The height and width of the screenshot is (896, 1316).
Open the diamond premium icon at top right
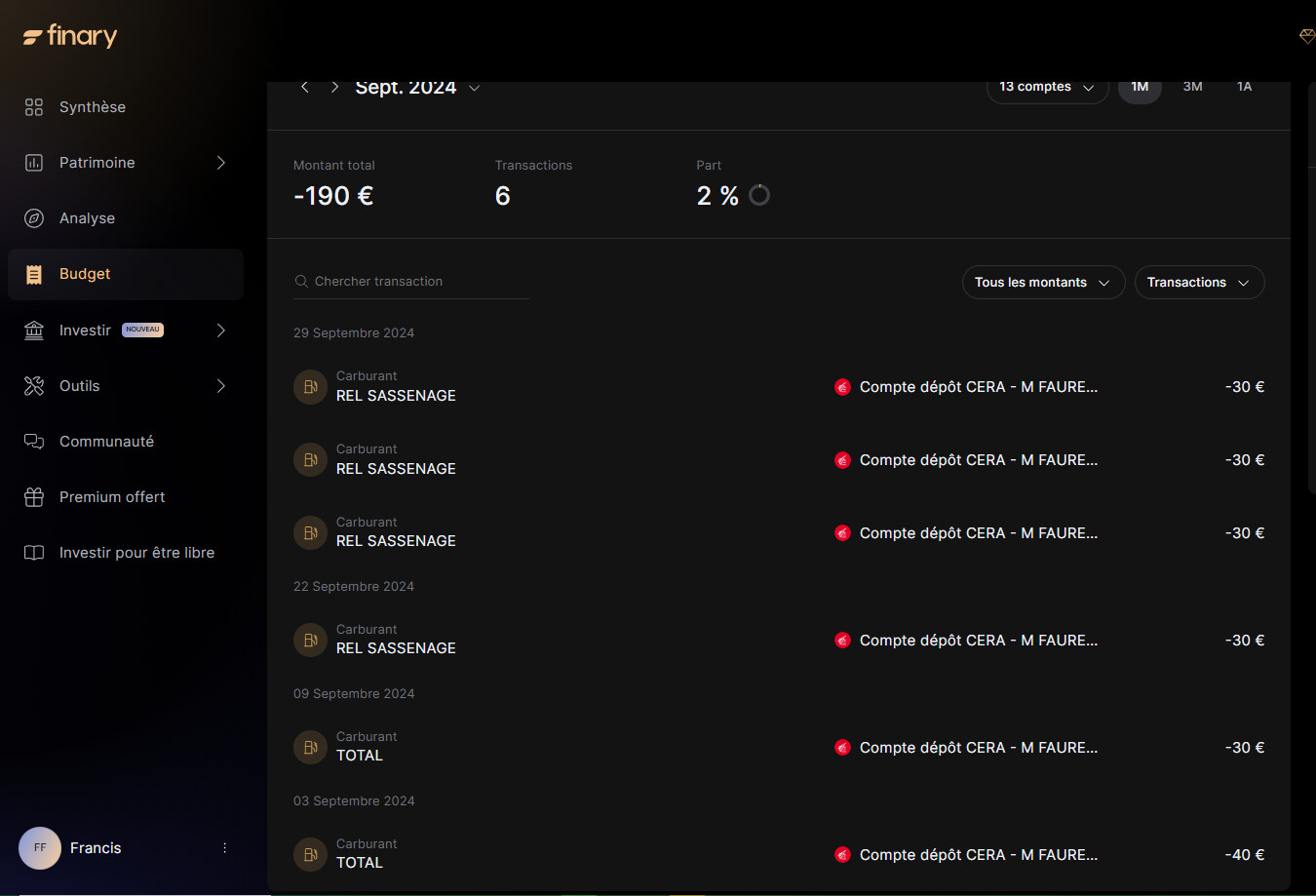1307,36
